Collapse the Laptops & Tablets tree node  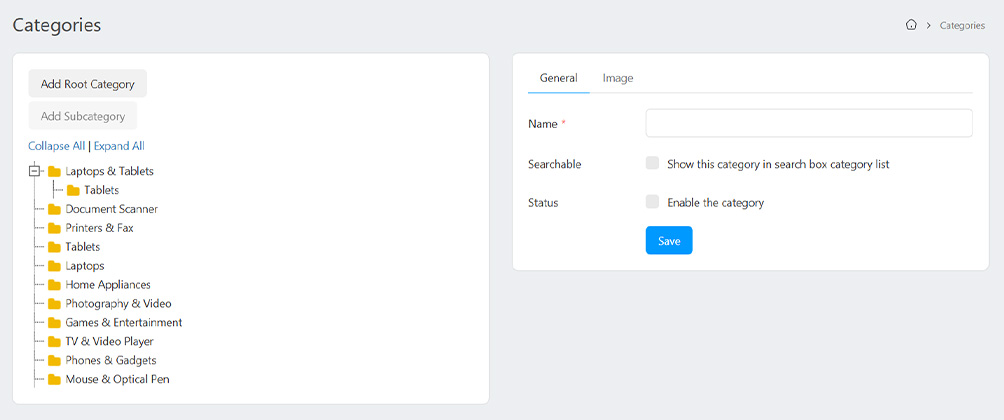[35, 171]
